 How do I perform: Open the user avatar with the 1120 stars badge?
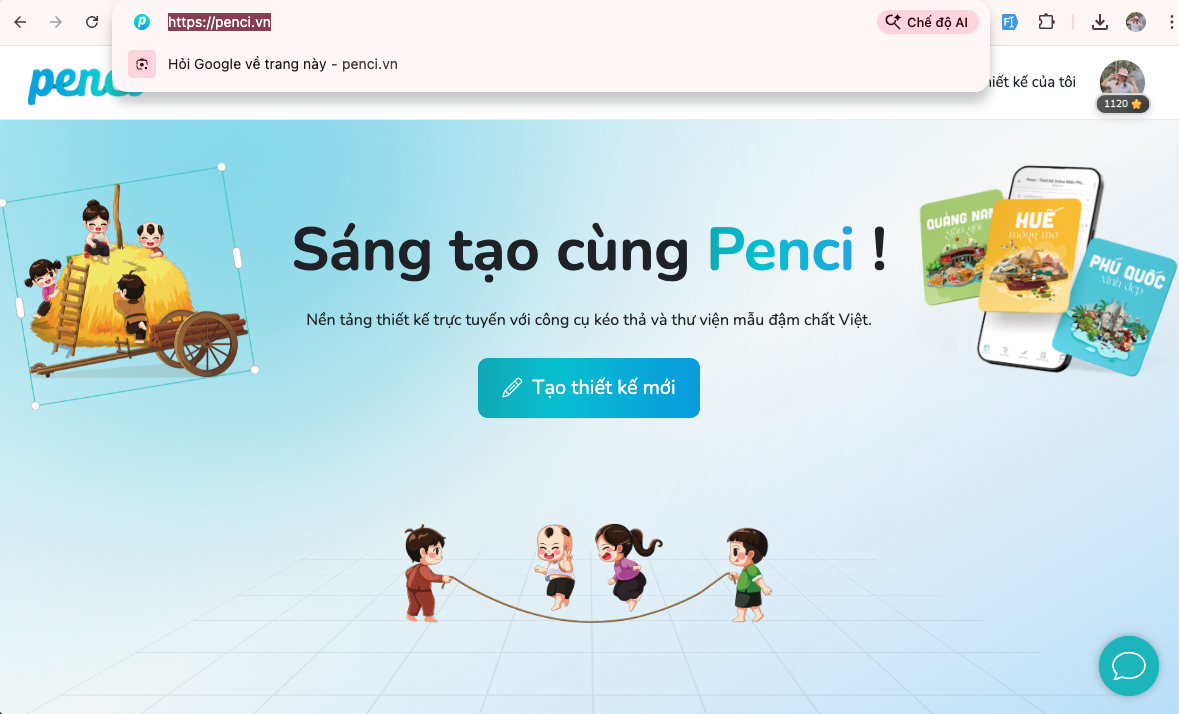pos(1122,84)
